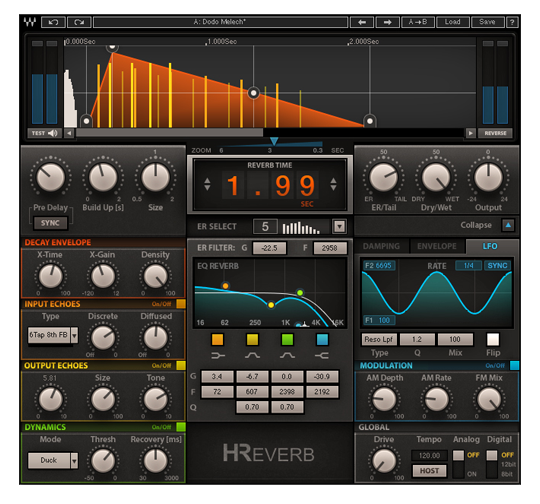The width and height of the screenshot is (540, 504).
Task: Switch to the Envelope tab
Action: (437, 246)
